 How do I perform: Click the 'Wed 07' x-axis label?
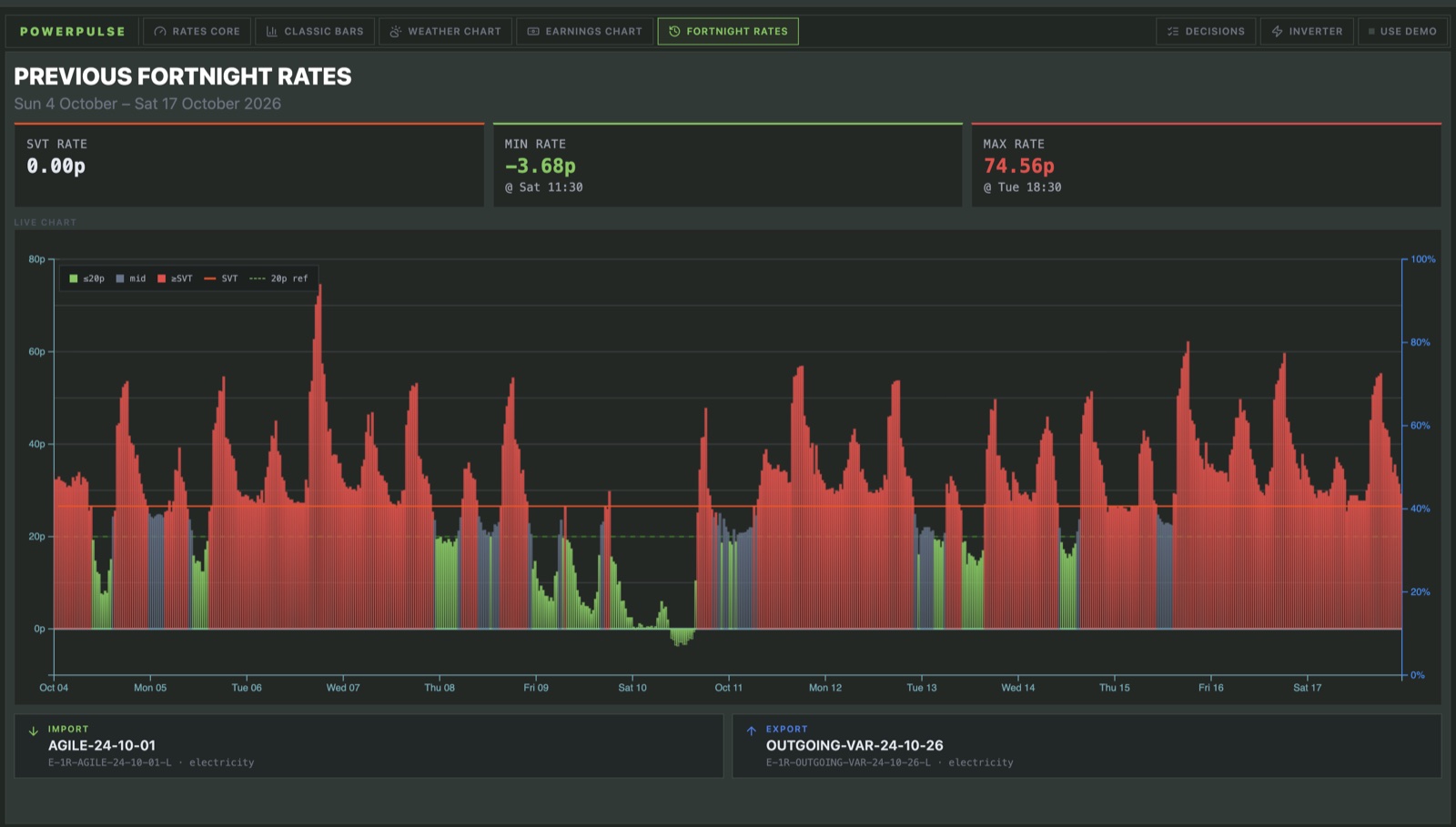(x=343, y=688)
